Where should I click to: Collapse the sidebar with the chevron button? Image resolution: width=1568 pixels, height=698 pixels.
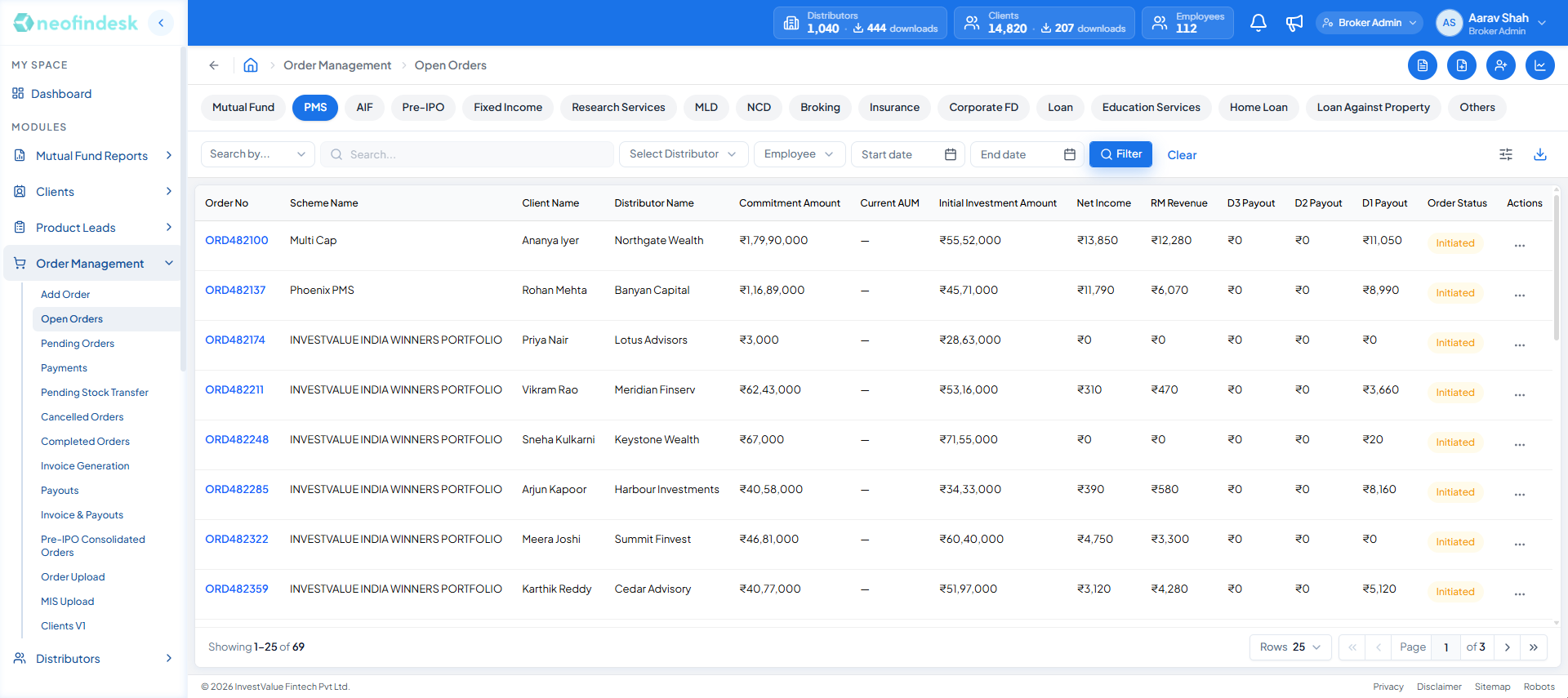pyautogui.click(x=161, y=23)
